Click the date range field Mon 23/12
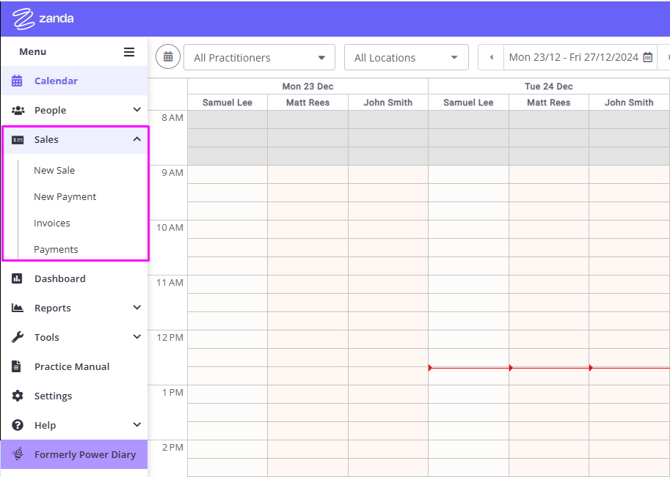Image resolution: width=670 pixels, height=477 pixels. (x=573, y=58)
